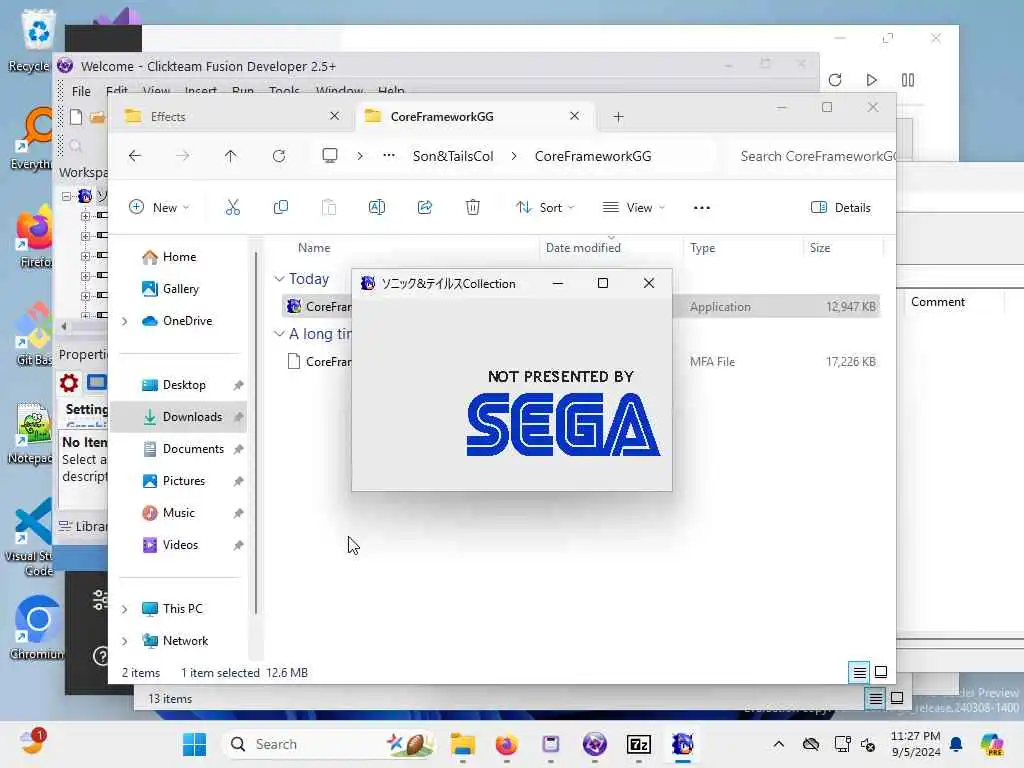Viewport: 1024px width, 768px height.
Task: Add a new Explorer tab with plus
Action: [x=618, y=117]
